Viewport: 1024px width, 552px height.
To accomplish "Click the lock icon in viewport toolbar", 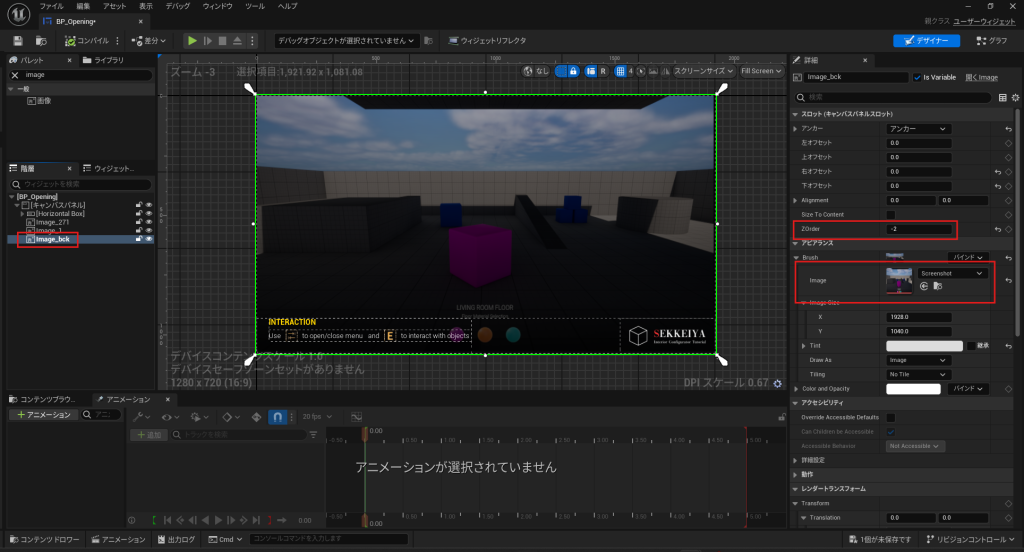I will [573, 71].
